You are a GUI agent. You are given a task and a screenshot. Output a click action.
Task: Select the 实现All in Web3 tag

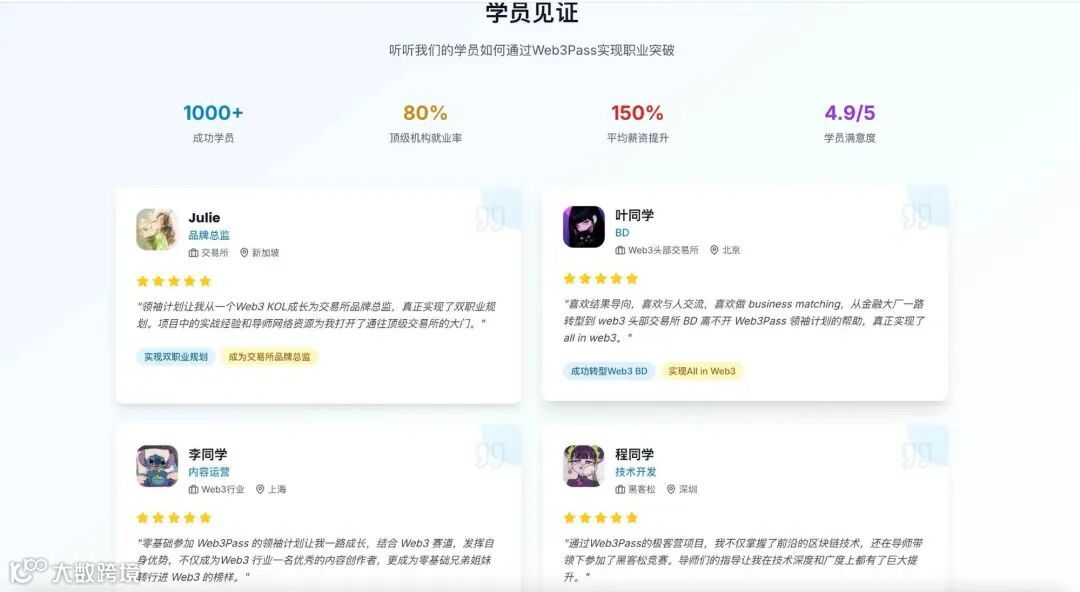pyautogui.click(x=702, y=371)
